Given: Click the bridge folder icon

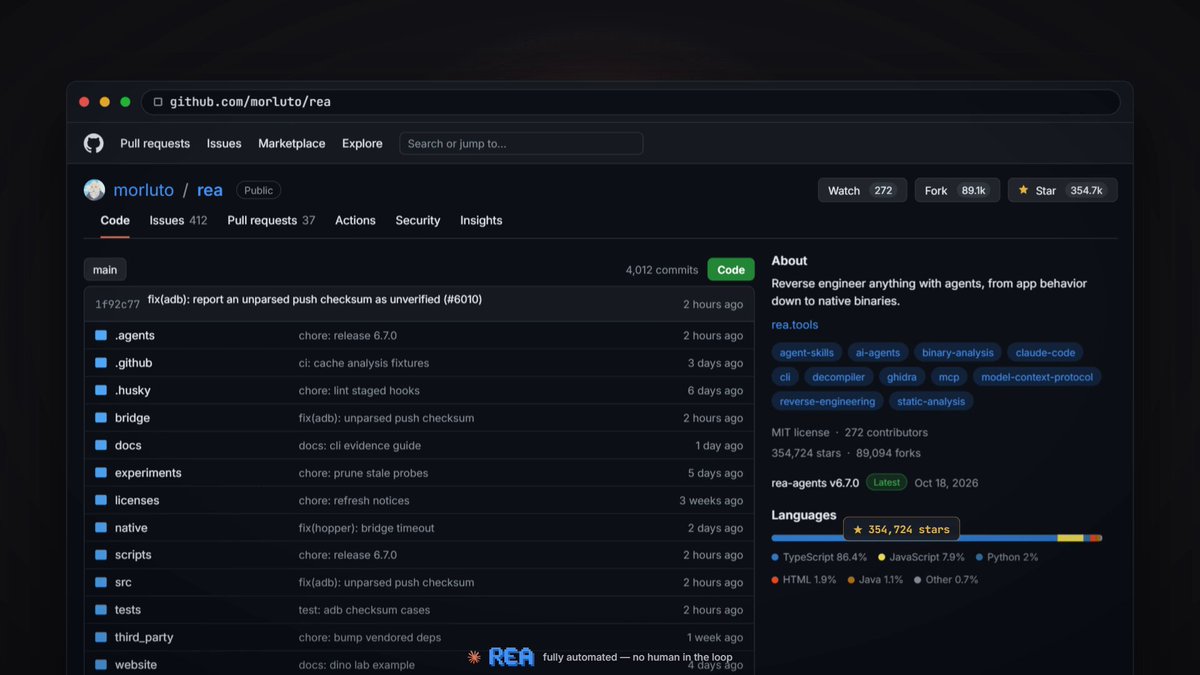Looking at the screenshot, I should (101, 418).
